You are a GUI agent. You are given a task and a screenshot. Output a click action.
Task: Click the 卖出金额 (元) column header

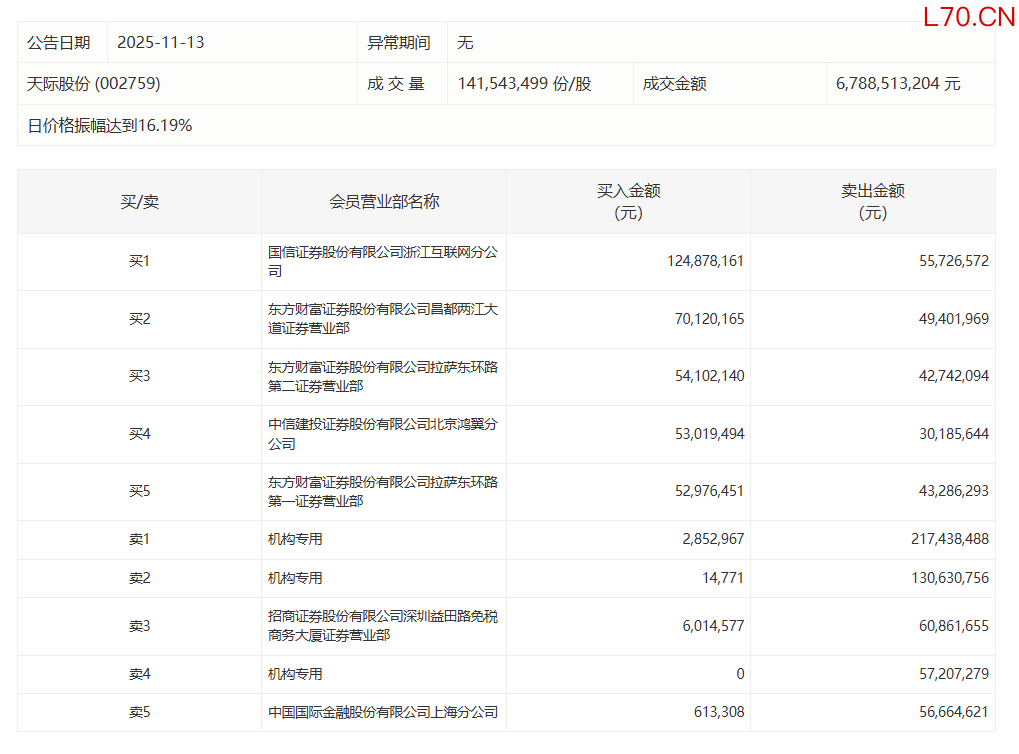pyautogui.click(x=872, y=202)
